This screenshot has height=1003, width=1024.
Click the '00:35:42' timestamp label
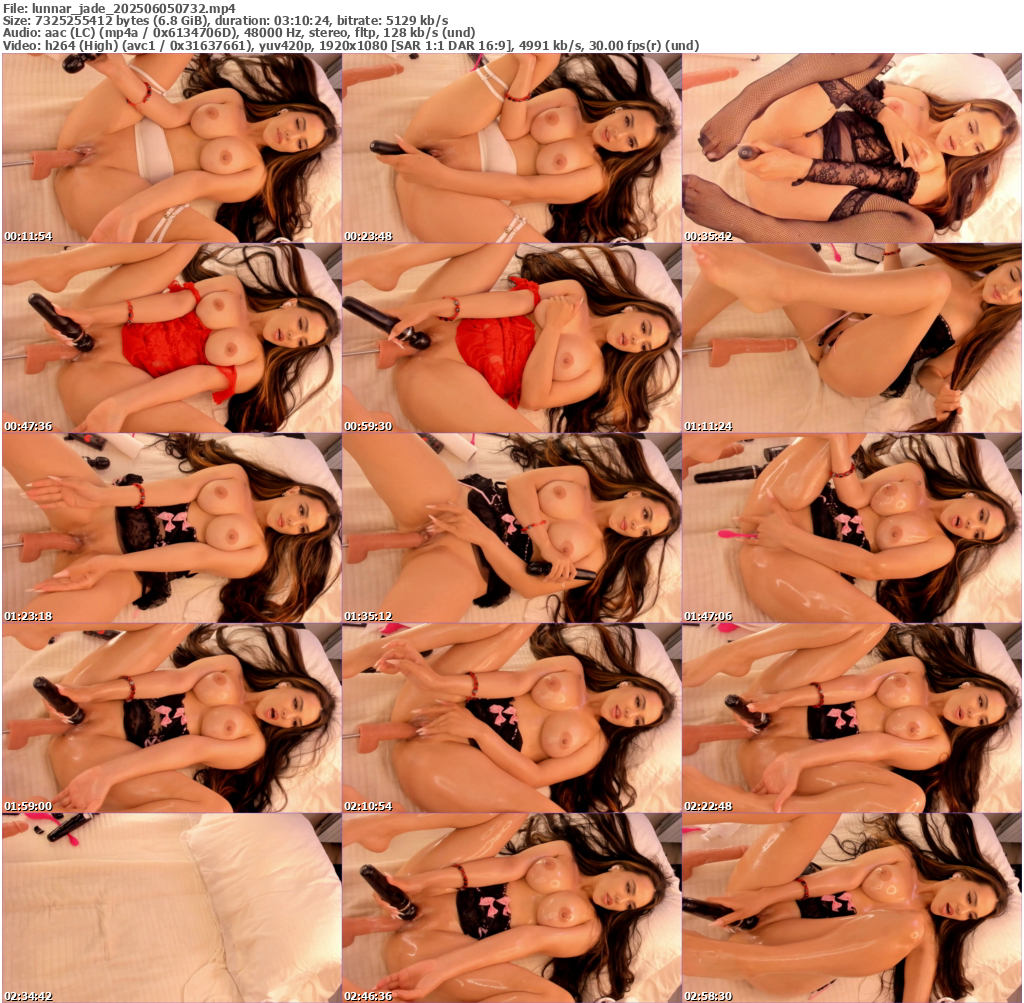click(x=709, y=236)
